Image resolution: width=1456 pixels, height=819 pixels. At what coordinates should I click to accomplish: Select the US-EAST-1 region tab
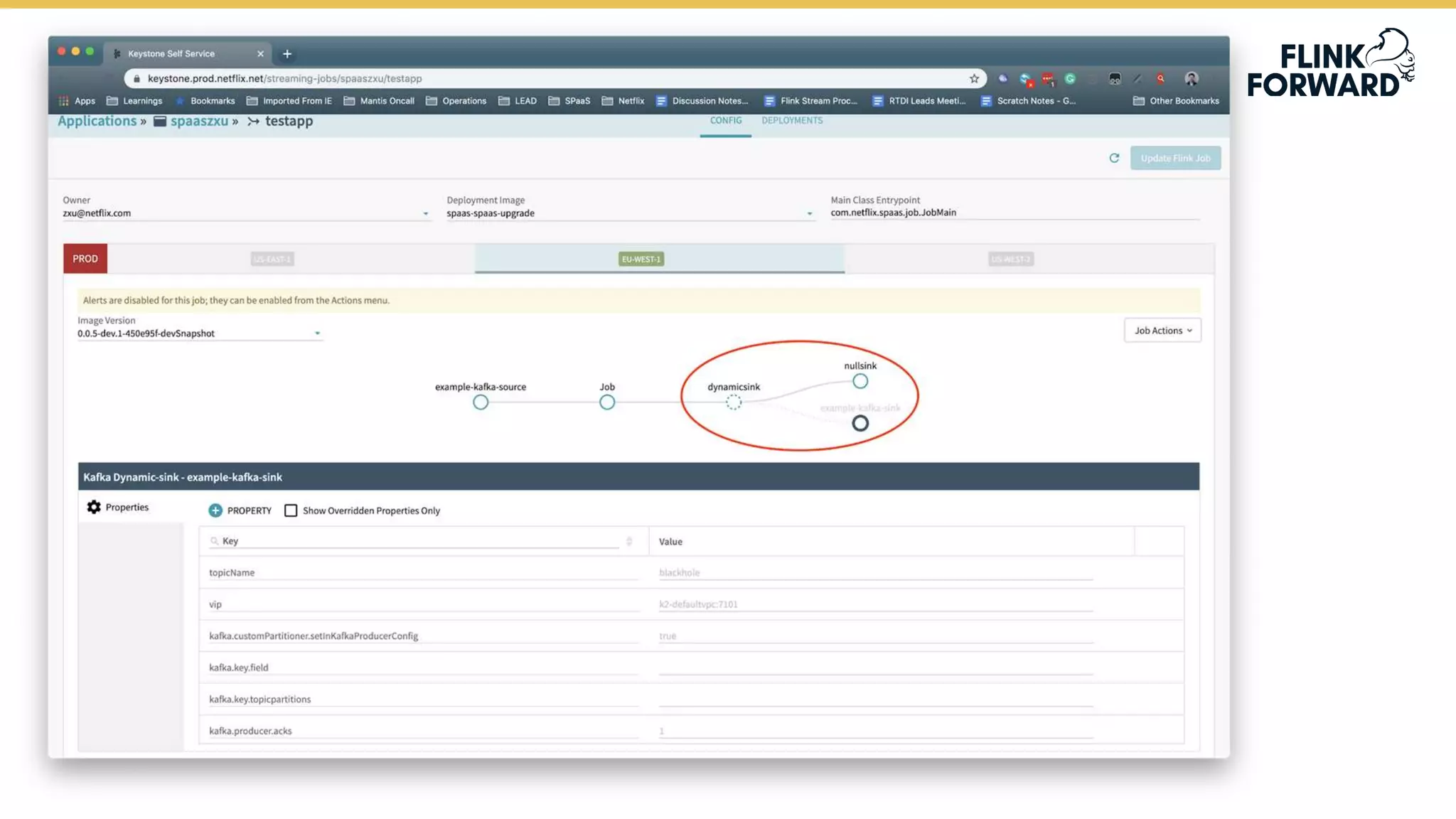pyautogui.click(x=272, y=259)
